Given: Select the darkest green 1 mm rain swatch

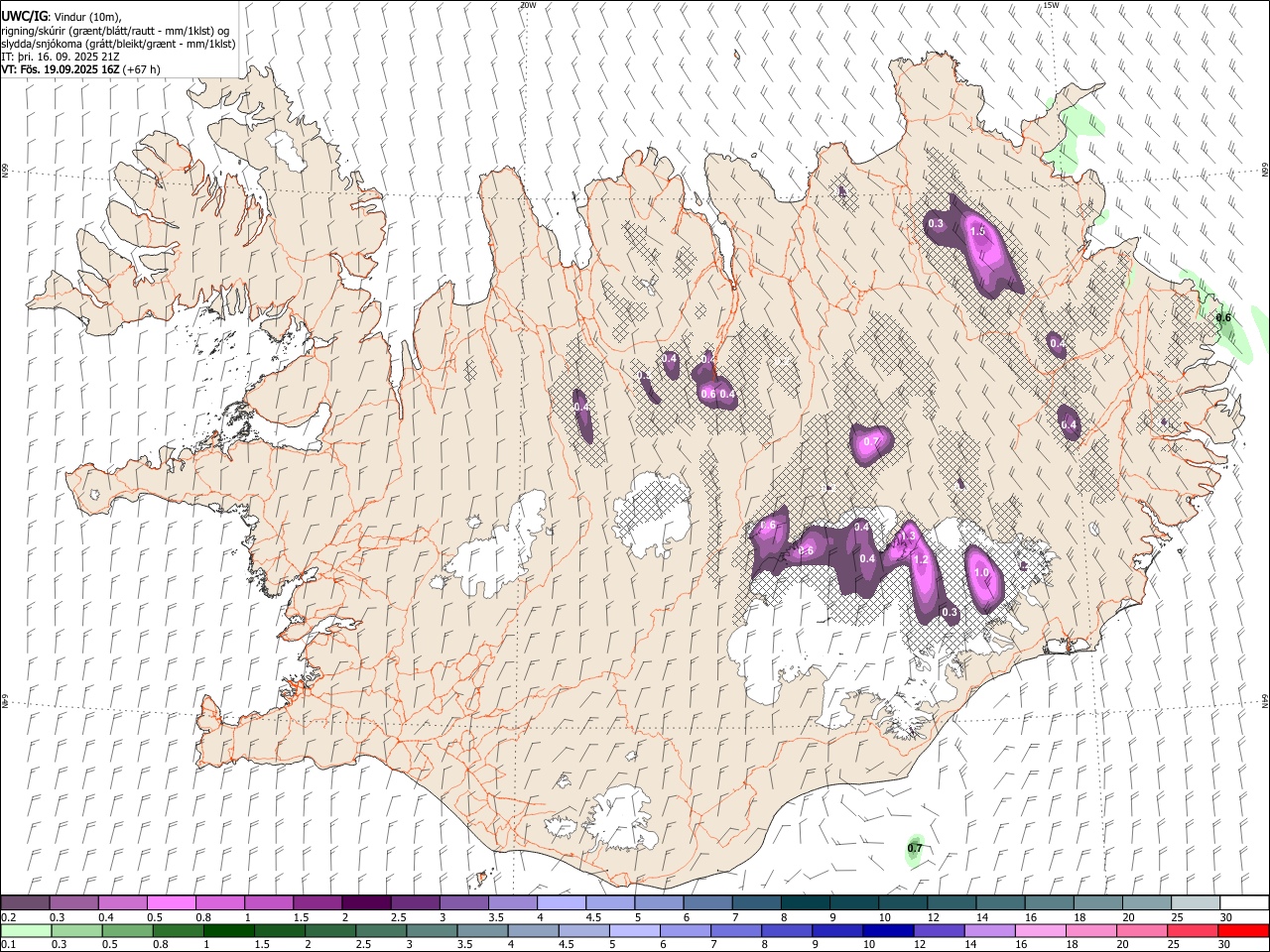Looking at the screenshot, I should [x=227, y=930].
